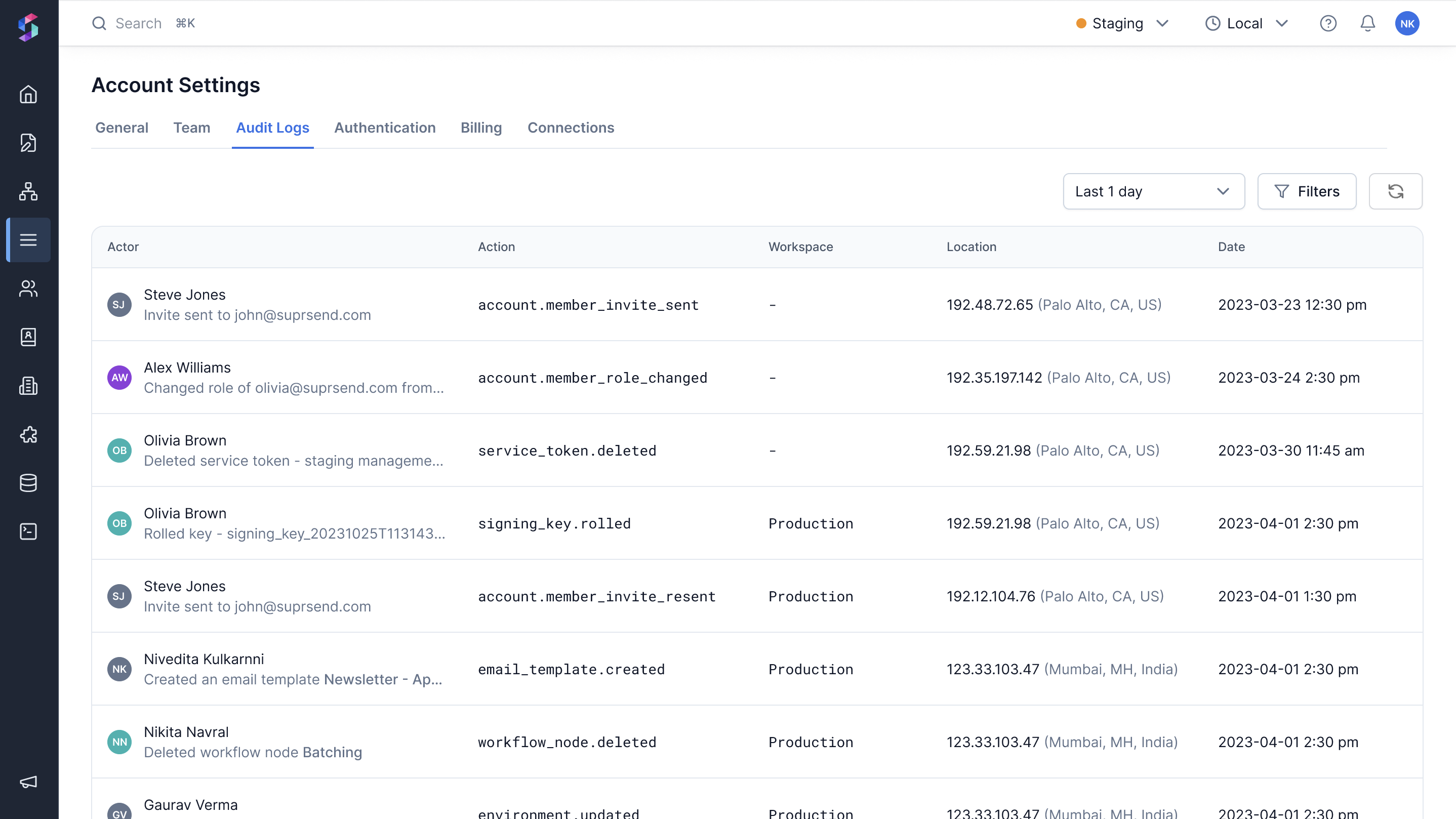This screenshot has width=1456, height=819.
Task: Click the refresh logs button
Action: 1395,192
